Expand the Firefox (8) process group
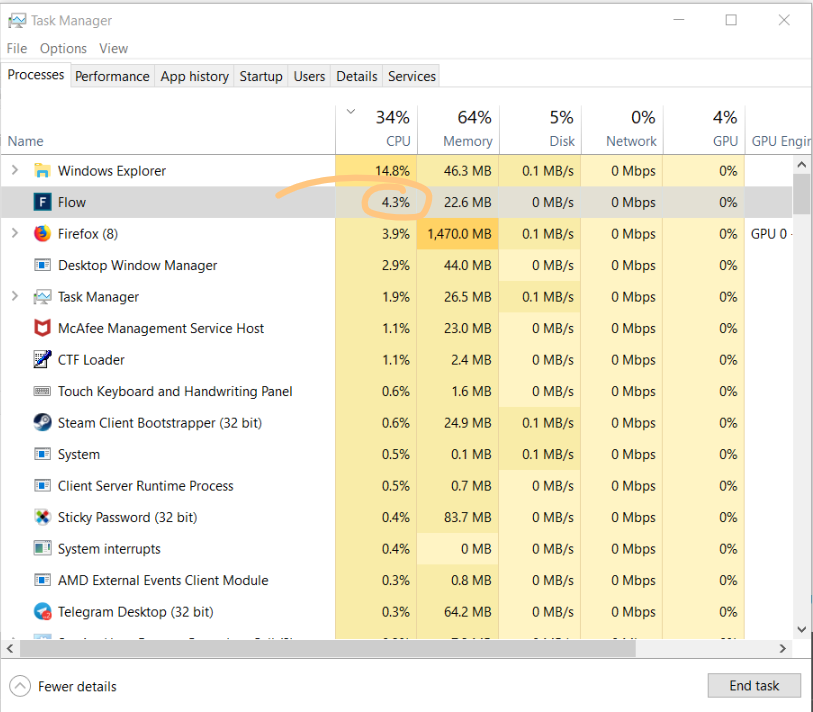 [x=14, y=234]
